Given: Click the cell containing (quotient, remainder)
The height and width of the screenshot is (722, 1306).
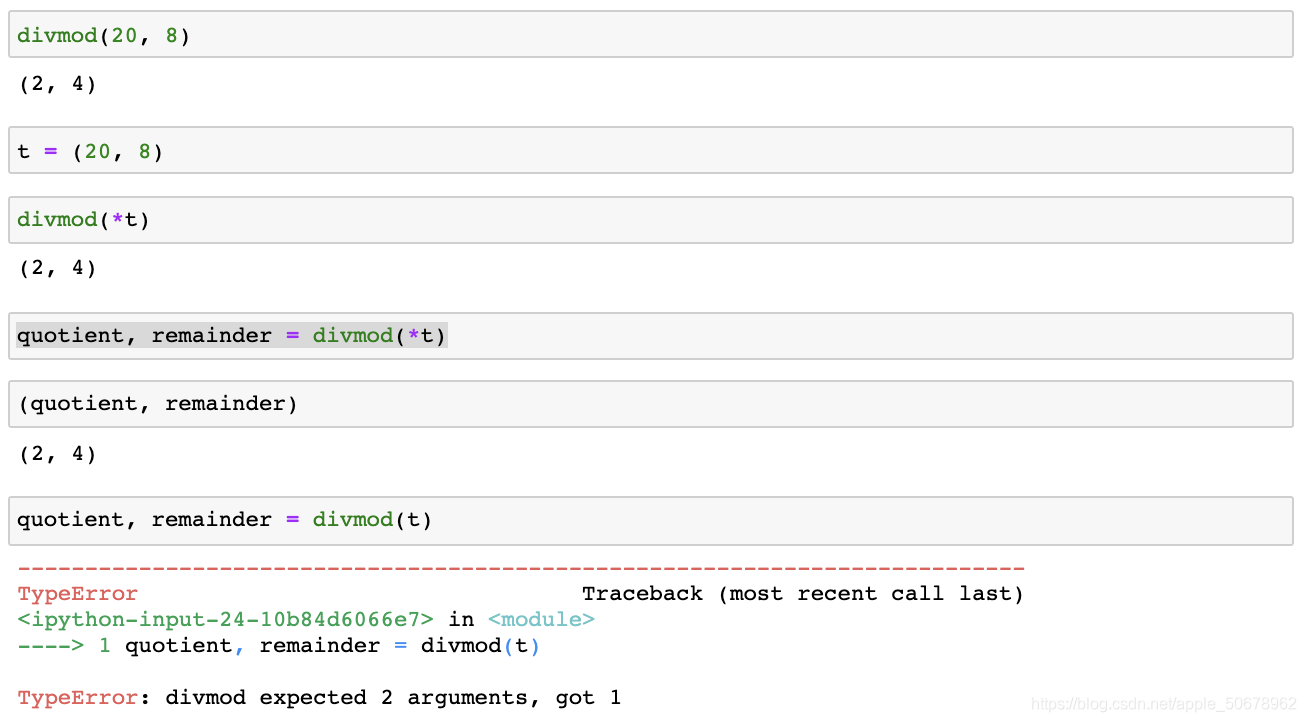Looking at the screenshot, I should 651,404.
